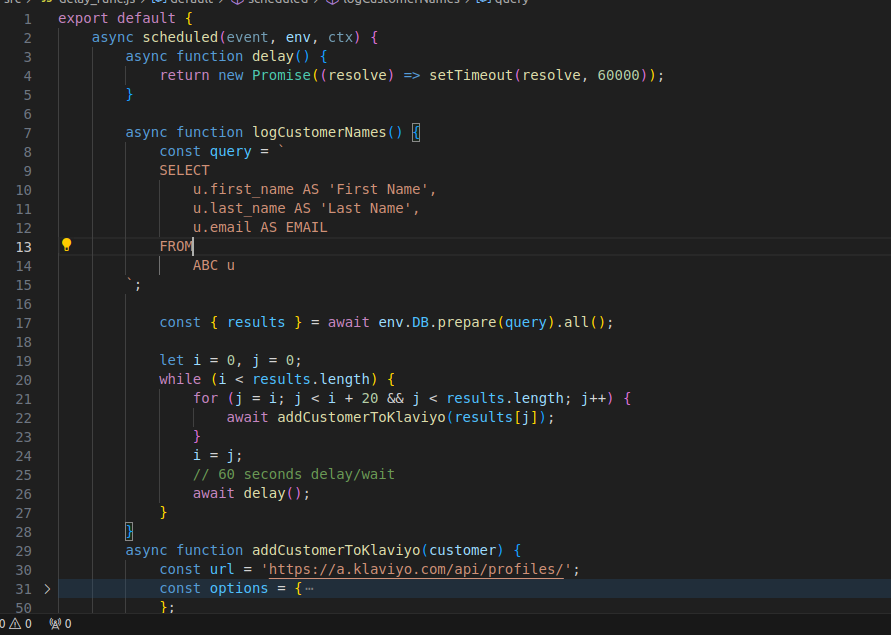Click the lightbulb quick fix on line 13
The width and height of the screenshot is (891, 635).
tap(66, 246)
